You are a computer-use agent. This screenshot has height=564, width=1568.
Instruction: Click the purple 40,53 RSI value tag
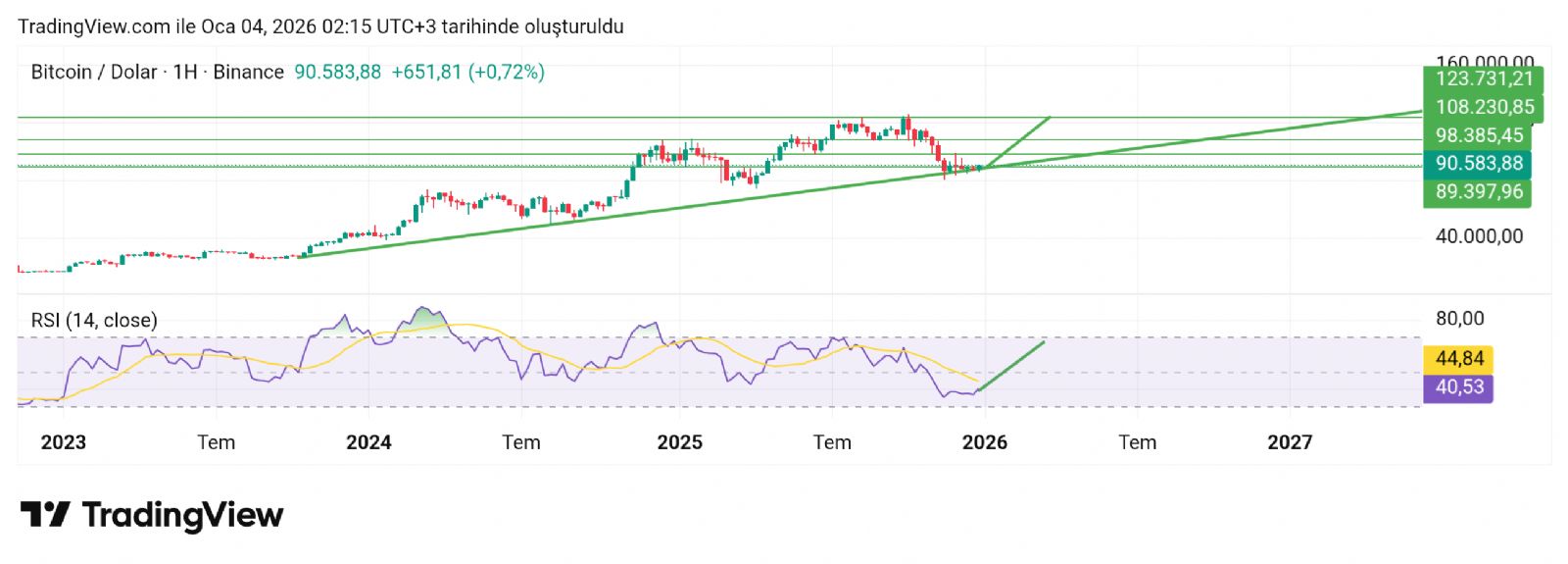point(1458,387)
